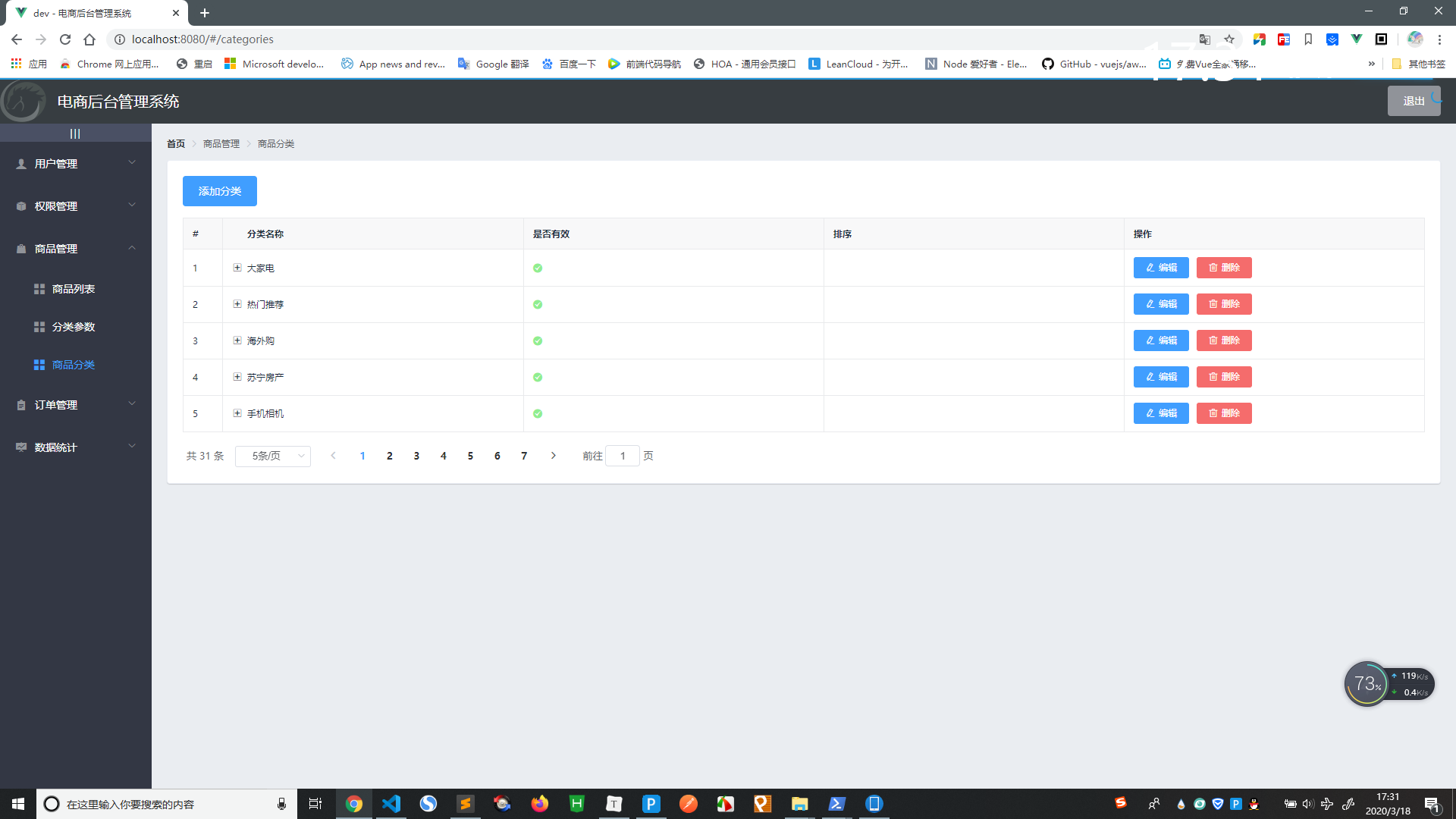Expand the 海外购 category row
Image resolution: width=1456 pixels, height=819 pixels.
237,340
